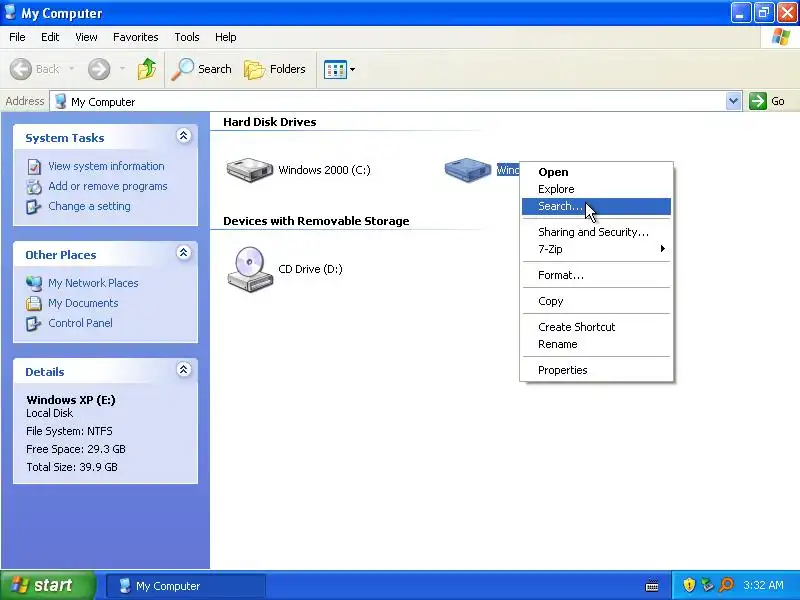
Task: Choose Rename in the context menu
Action: pyautogui.click(x=596, y=344)
